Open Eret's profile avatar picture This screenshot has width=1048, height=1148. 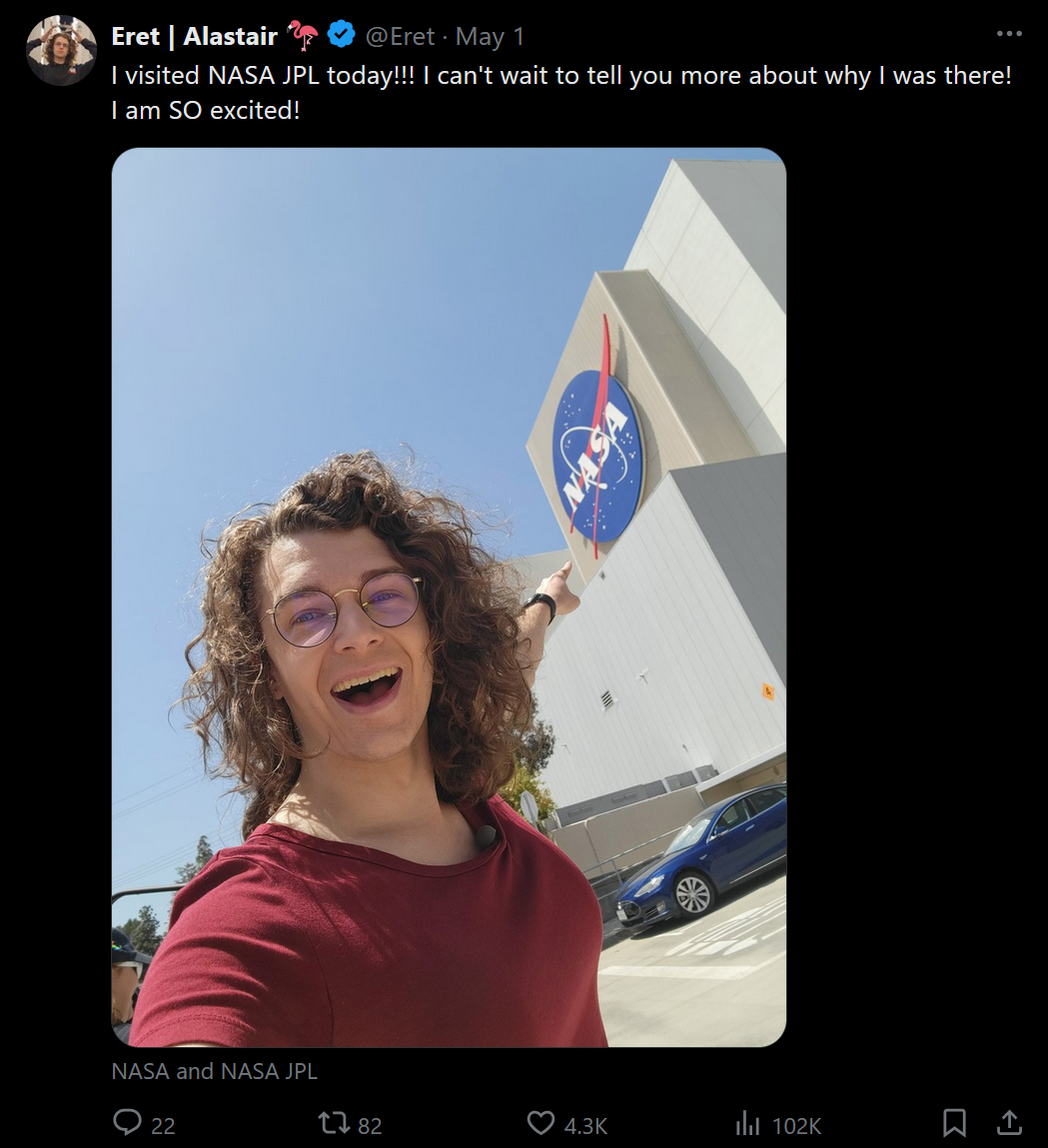pyautogui.click(x=61, y=50)
